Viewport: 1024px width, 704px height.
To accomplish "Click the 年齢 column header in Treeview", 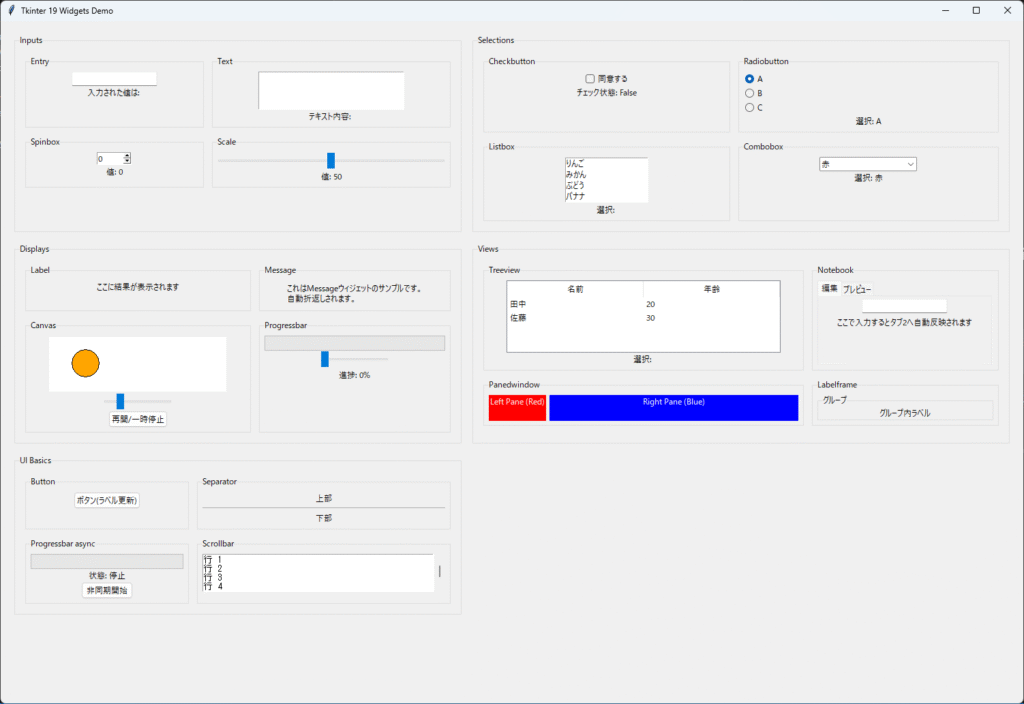I will pyautogui.click(x=711, y=289).
